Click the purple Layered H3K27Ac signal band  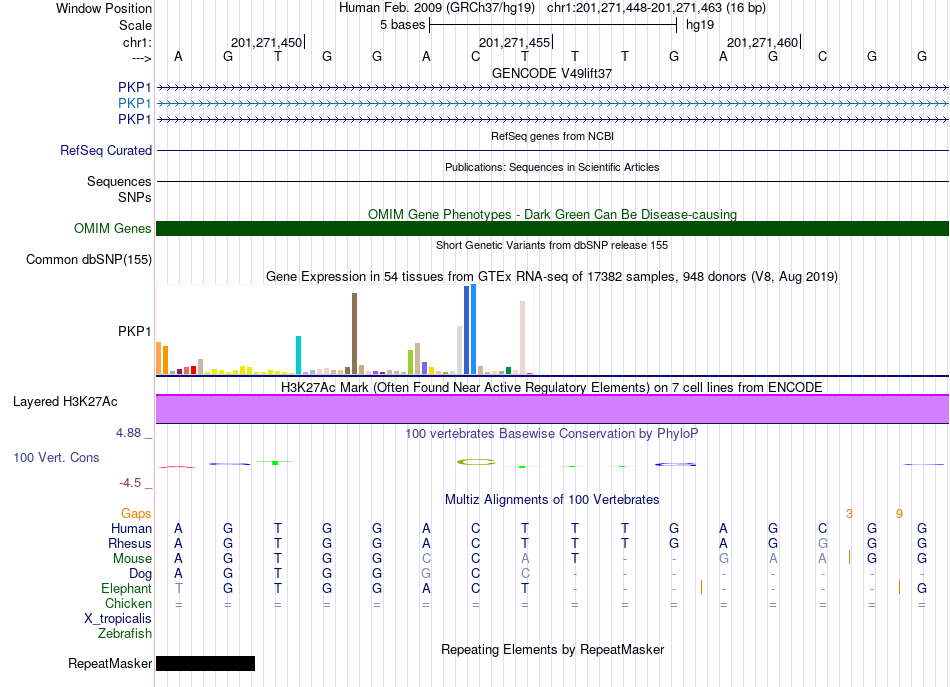(x=553, y=409)
